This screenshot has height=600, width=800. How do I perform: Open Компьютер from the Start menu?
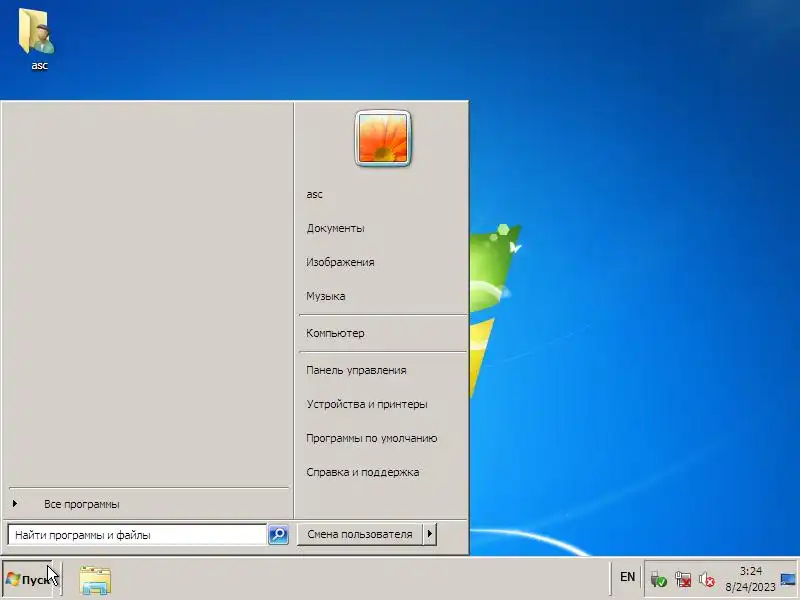click(335, 333)
